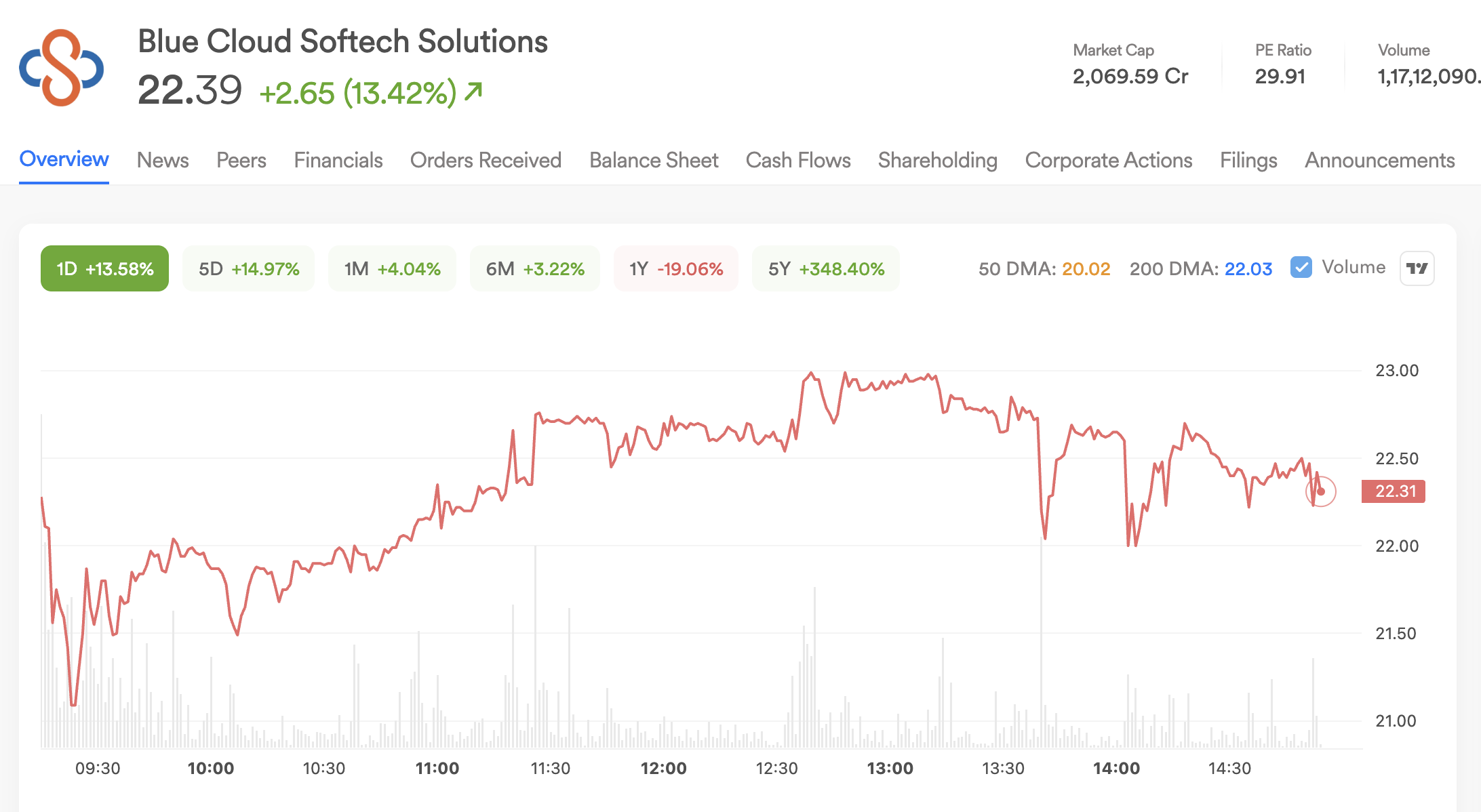Select the 1D timeframe button
Image resolution: width=1481 pixels, height=812 pixels.
click(x=104, y=268)
